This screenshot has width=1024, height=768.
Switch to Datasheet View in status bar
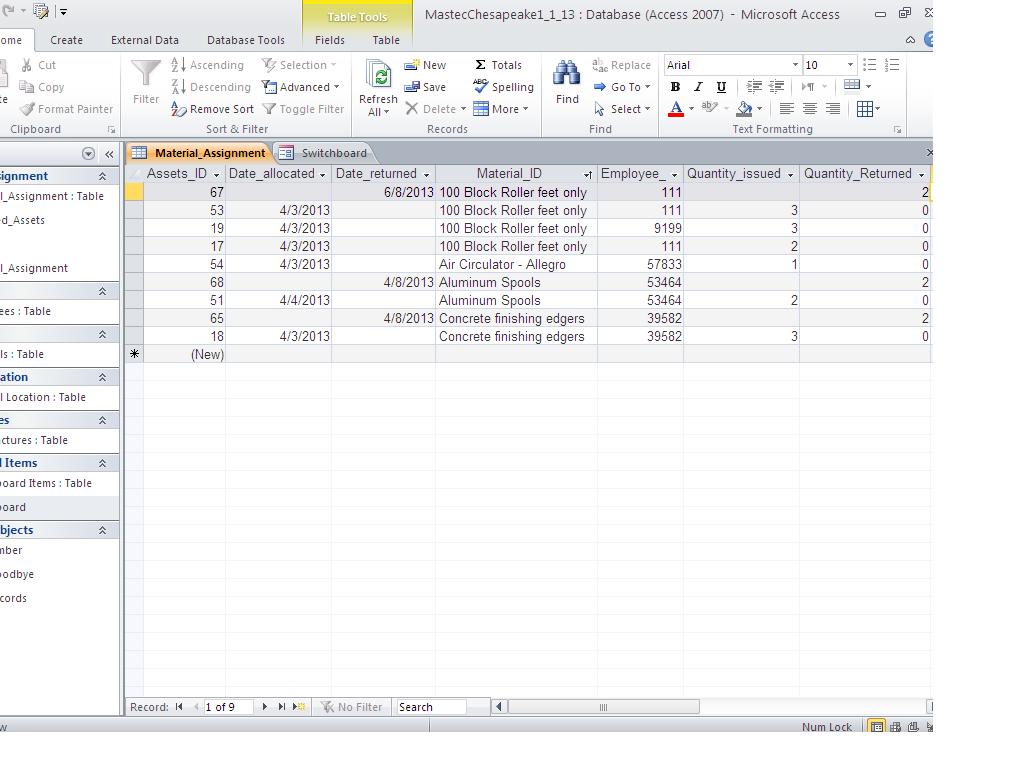(877, 727)
